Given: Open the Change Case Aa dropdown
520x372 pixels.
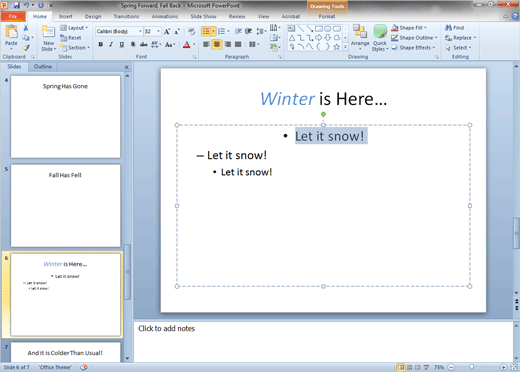Looking at the screenshot, I should (x=170, y=44).
